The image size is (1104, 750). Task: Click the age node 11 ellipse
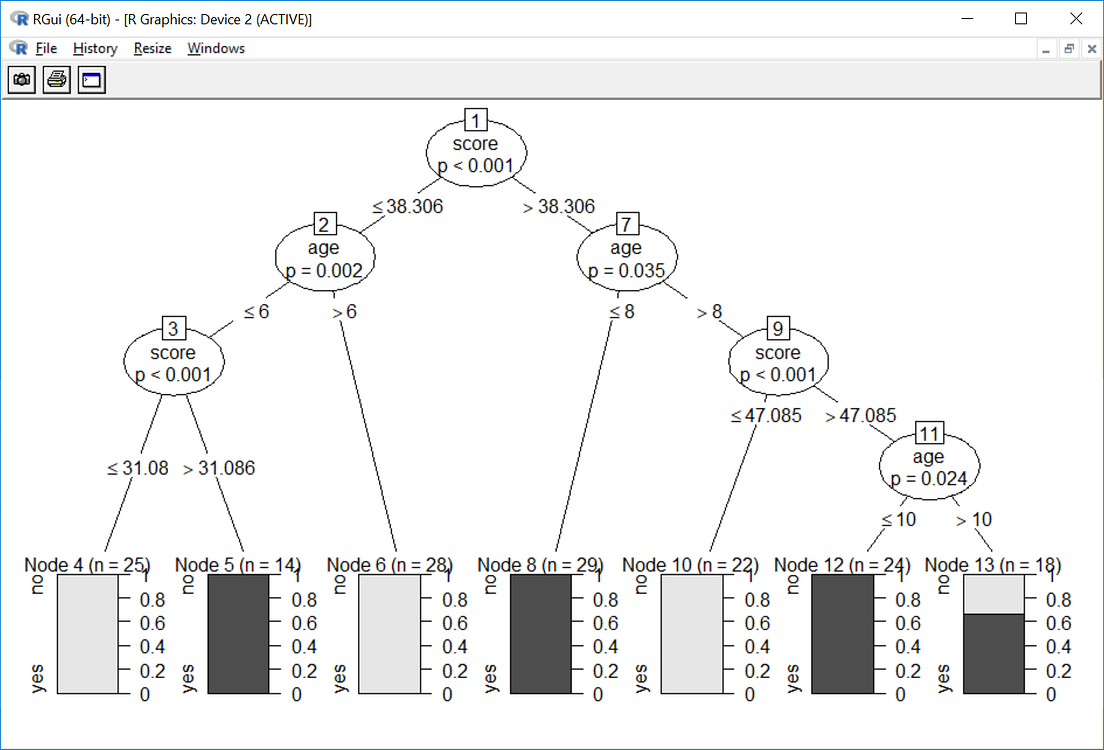[x=929, y=464]
